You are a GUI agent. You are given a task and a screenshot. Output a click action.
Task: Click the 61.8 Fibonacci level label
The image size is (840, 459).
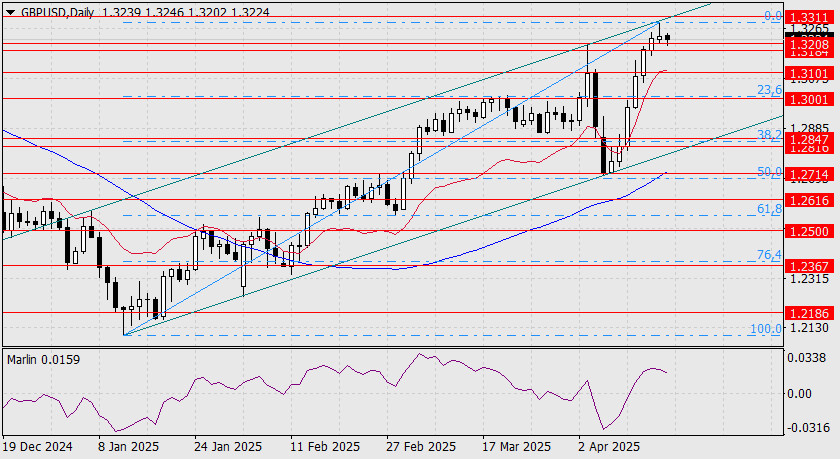point(769,209)
